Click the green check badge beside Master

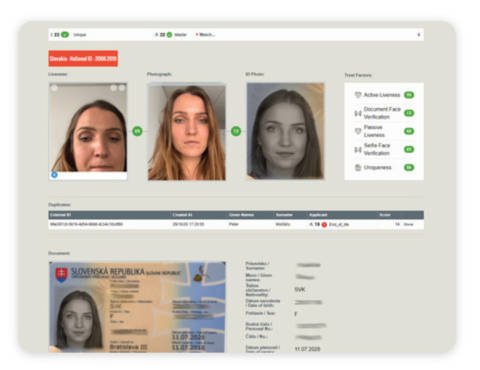point(169,34)
